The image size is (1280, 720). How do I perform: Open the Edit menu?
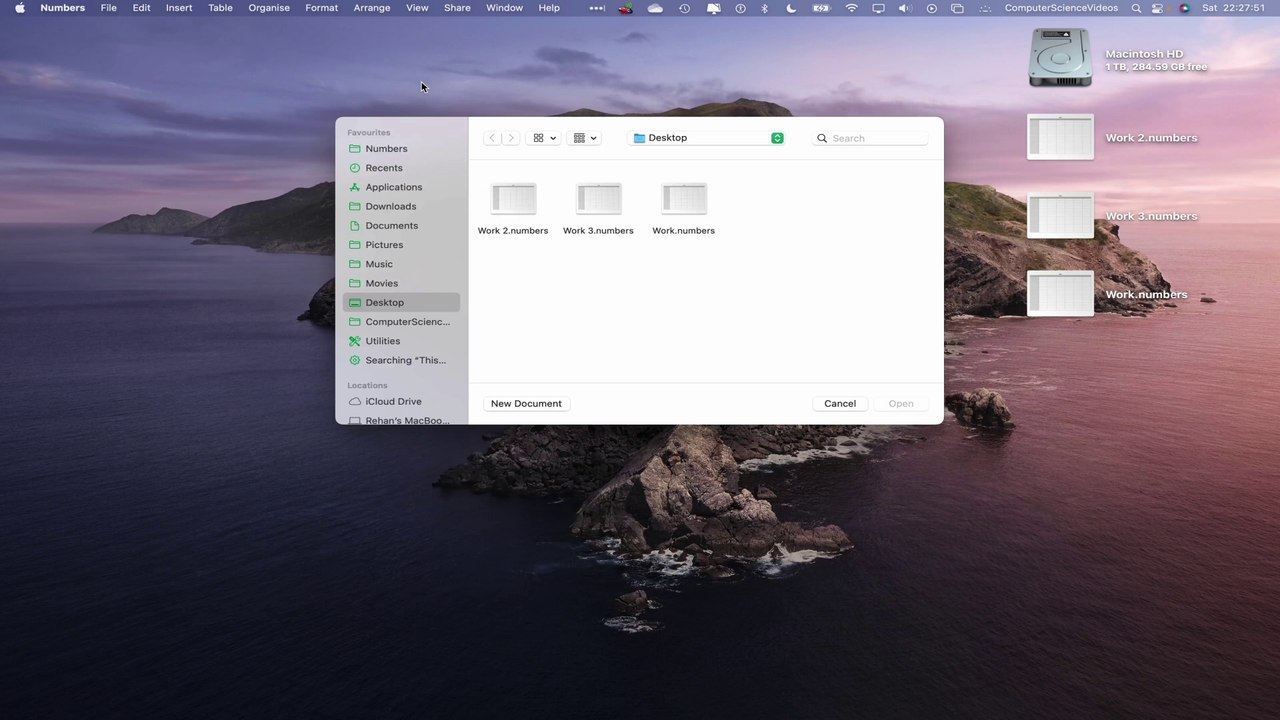142,8
